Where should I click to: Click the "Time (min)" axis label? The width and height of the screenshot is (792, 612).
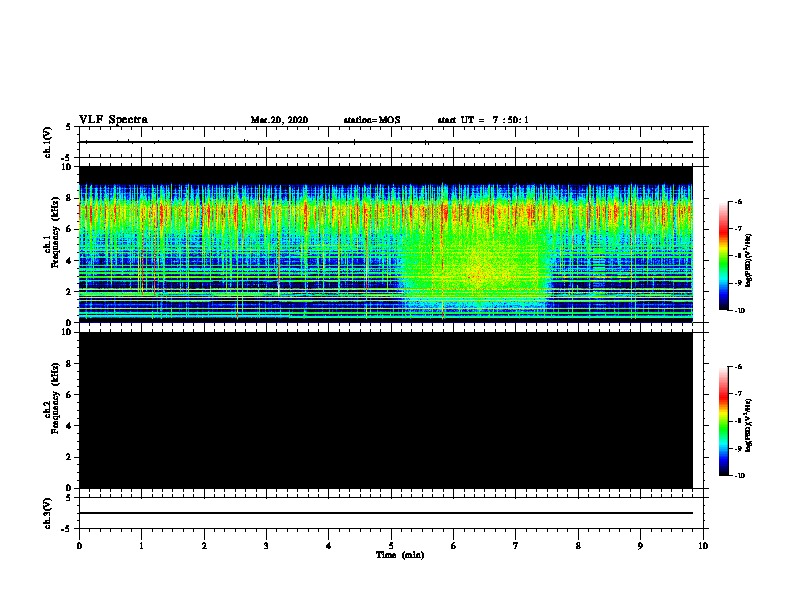[x=400, y=555]
